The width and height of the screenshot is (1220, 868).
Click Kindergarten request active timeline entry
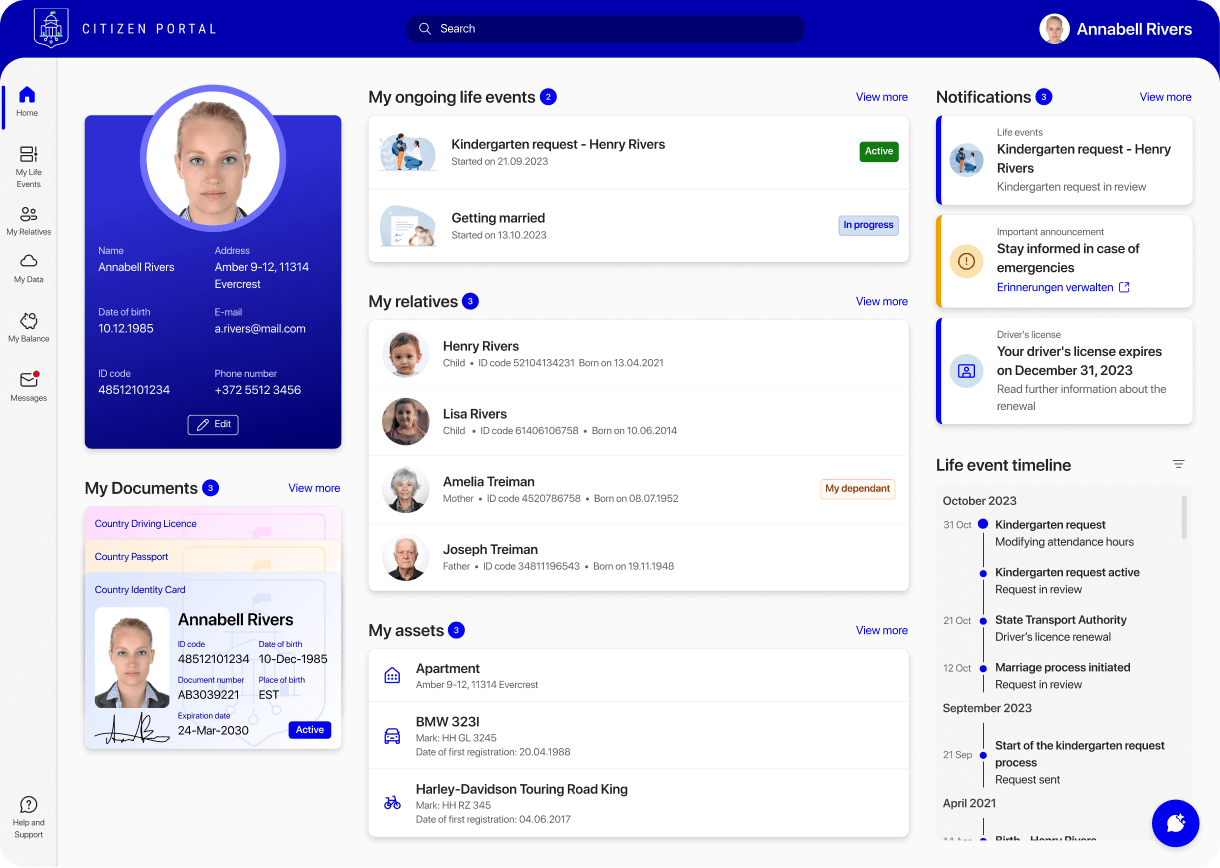pos(1067,581)
